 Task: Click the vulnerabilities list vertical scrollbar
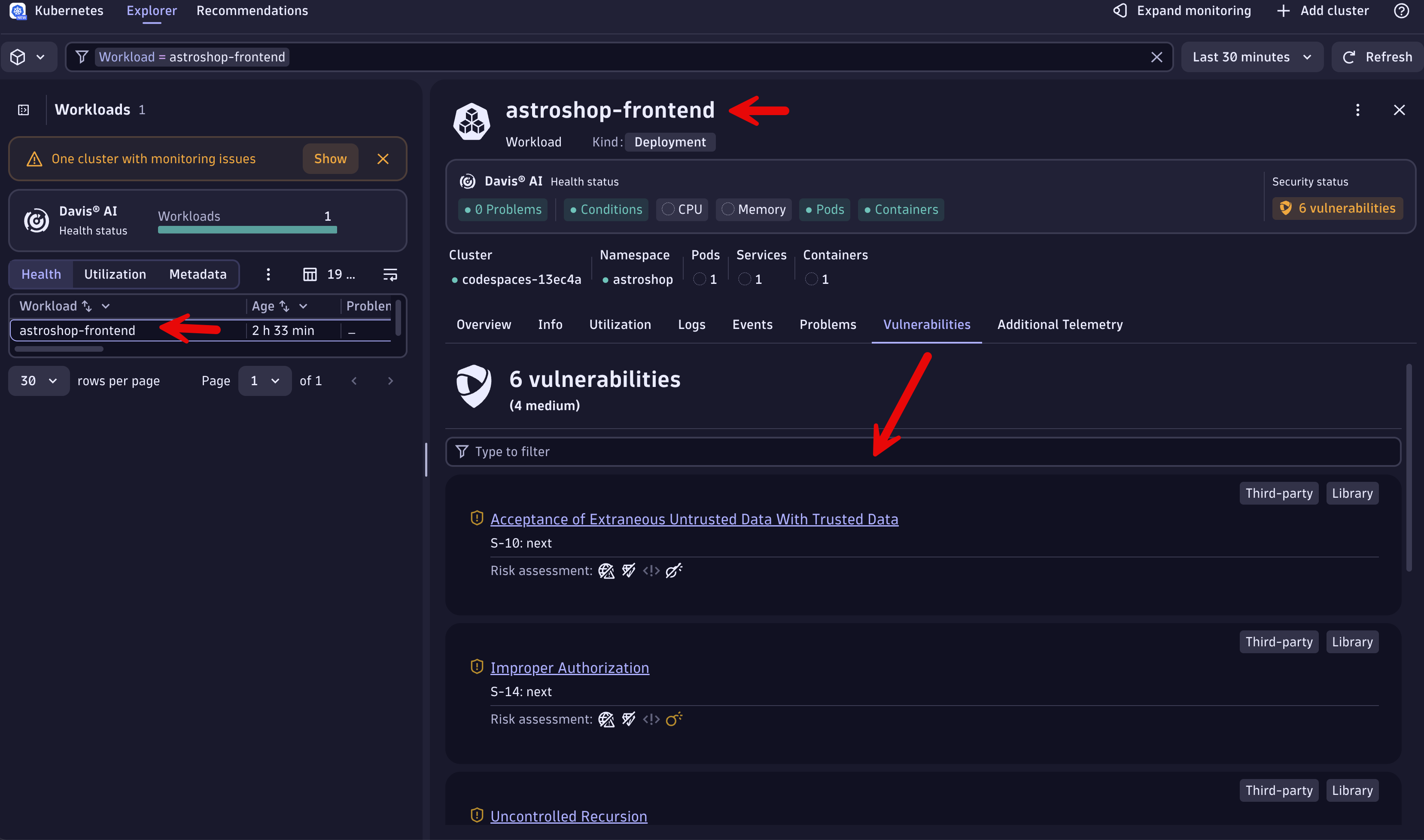click(1409, 468)
